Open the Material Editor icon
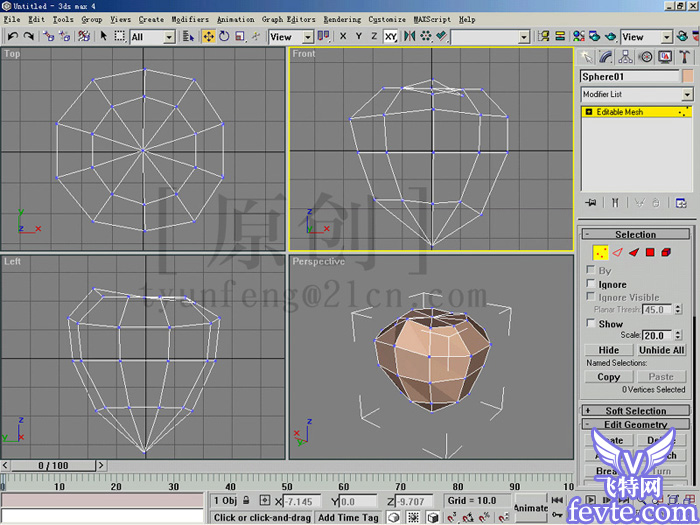Viewport: 700px width, 525px height. coord(579,37)
